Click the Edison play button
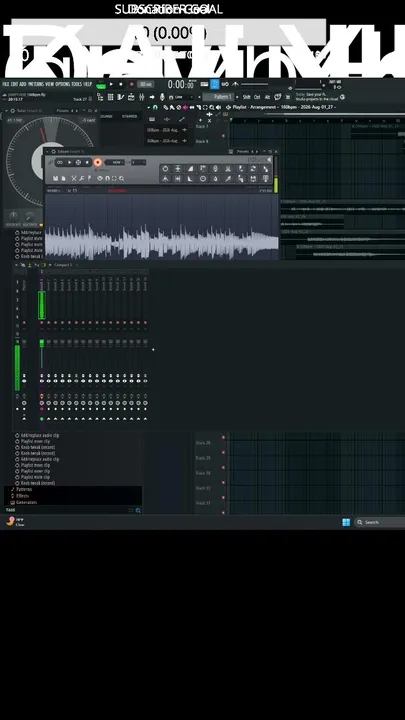 [x=69, y=162]
